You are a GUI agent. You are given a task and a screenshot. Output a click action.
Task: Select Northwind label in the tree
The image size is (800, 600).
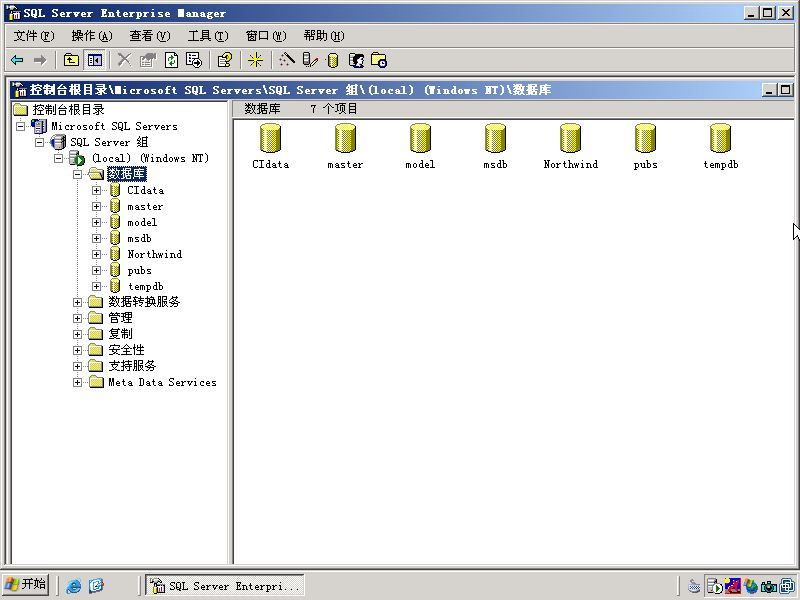(x=155, y=254)
